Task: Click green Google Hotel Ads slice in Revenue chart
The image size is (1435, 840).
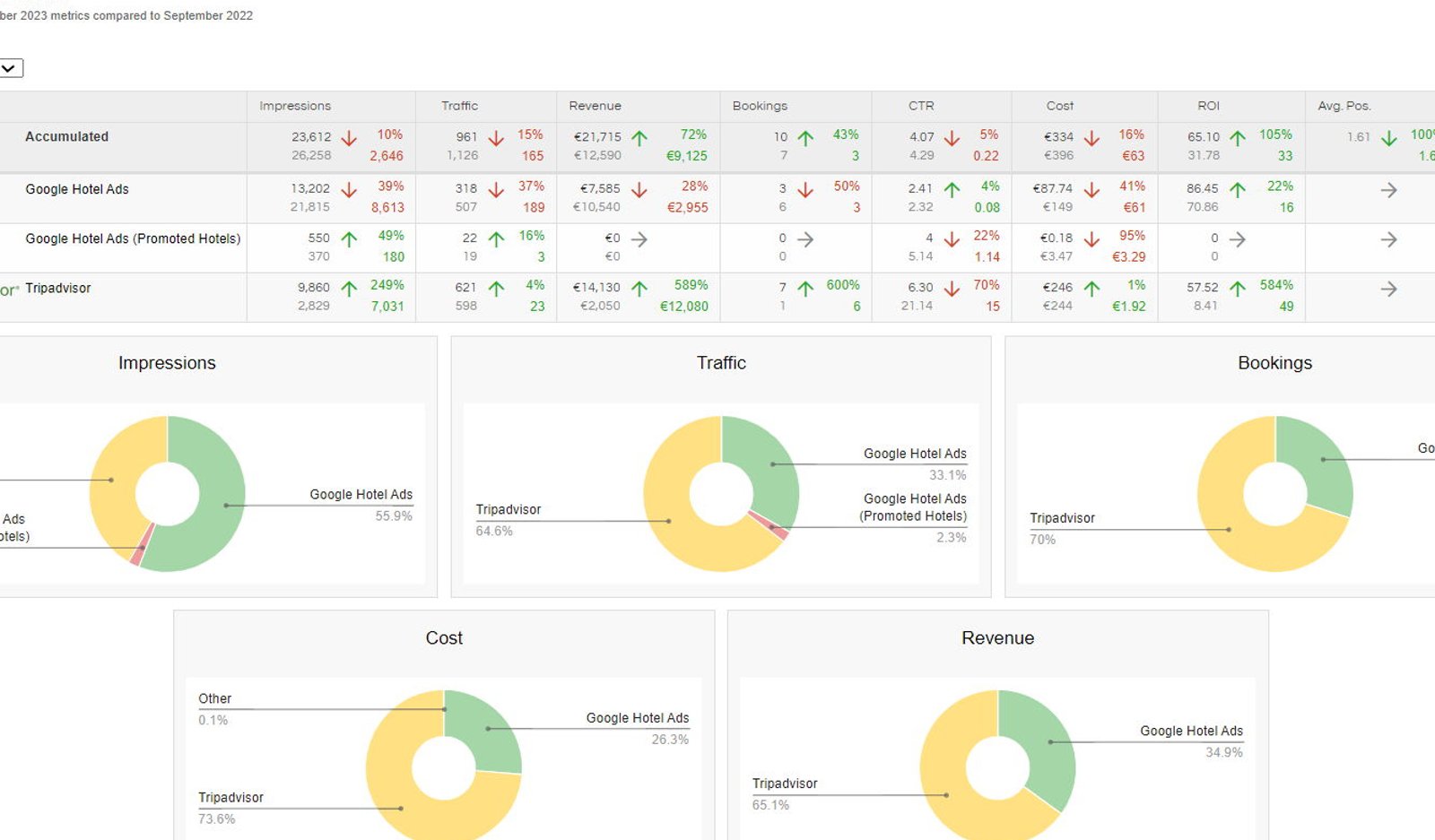Action: coord(1049,744)
